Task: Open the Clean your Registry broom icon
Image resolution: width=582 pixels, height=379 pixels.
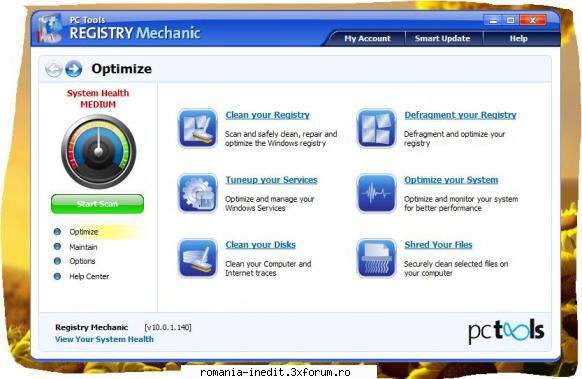Action: (197, 128)
